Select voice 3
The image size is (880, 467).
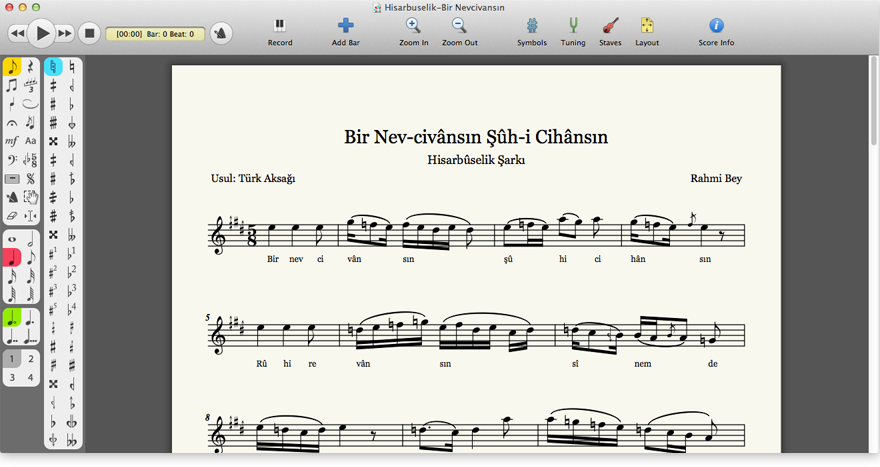click(x=12, y=377)
